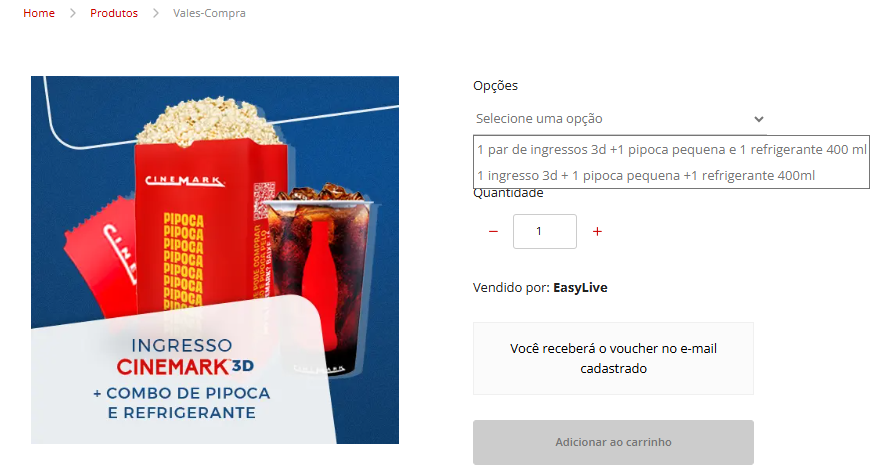Image resolution: width=890 pixels, height=465 pixels.
Task: Click the Vales-Compra breadcrumb item
Action: 209,13
